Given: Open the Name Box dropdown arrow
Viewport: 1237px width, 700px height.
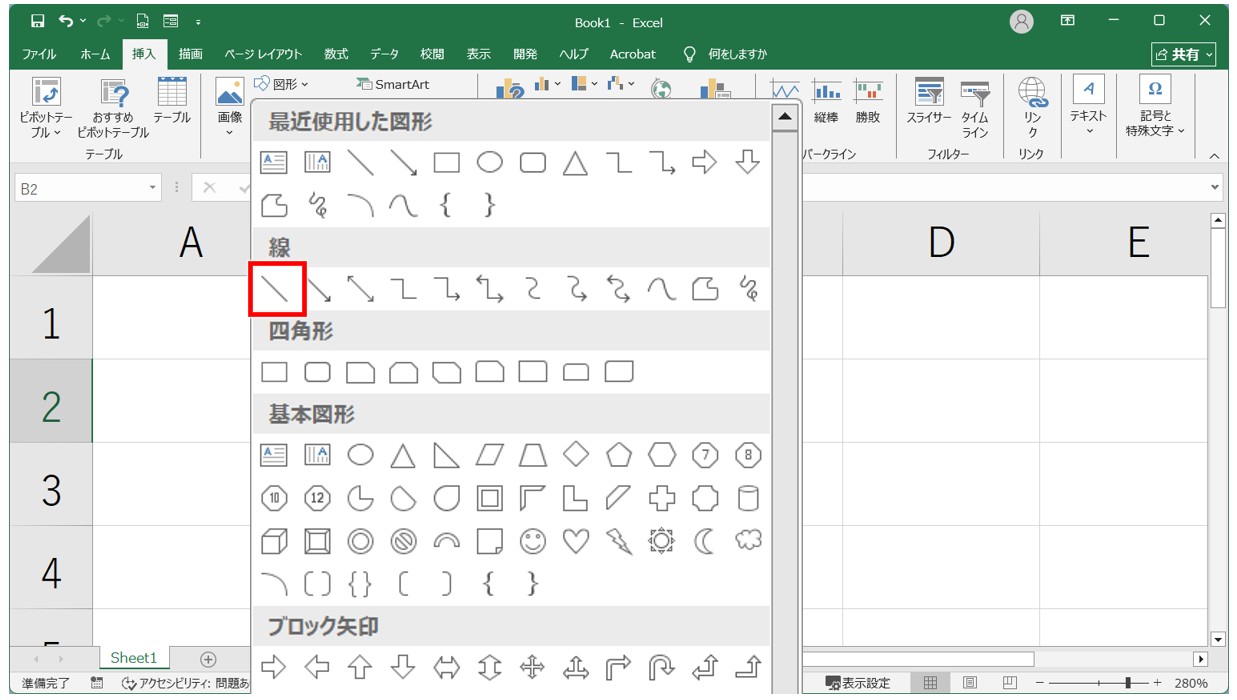Looking at the screenshot, I should 153,188.
